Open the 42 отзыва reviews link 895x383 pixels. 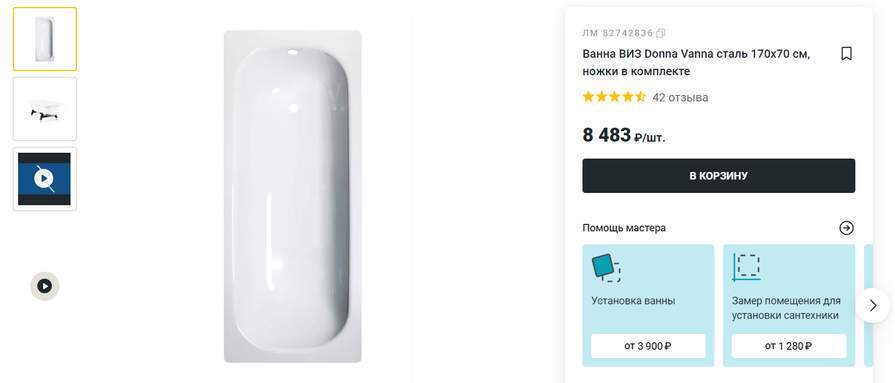pyautogui.click(x=680, y=98)
